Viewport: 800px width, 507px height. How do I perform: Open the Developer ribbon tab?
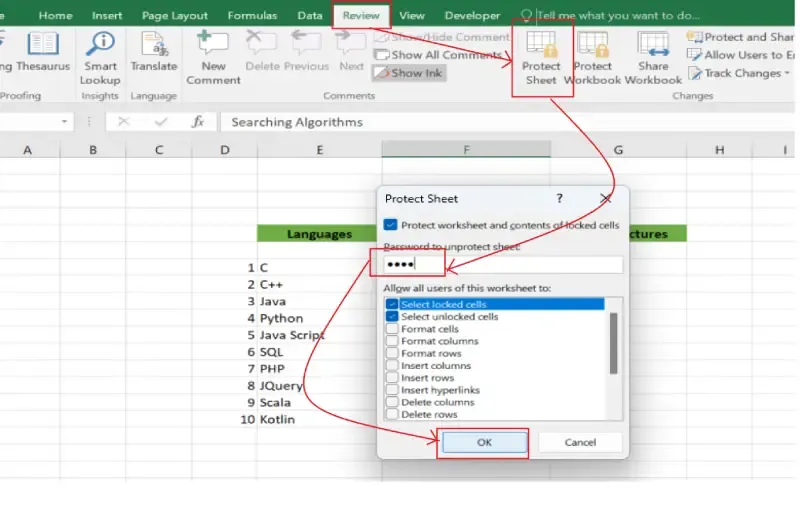coord(472,15)
